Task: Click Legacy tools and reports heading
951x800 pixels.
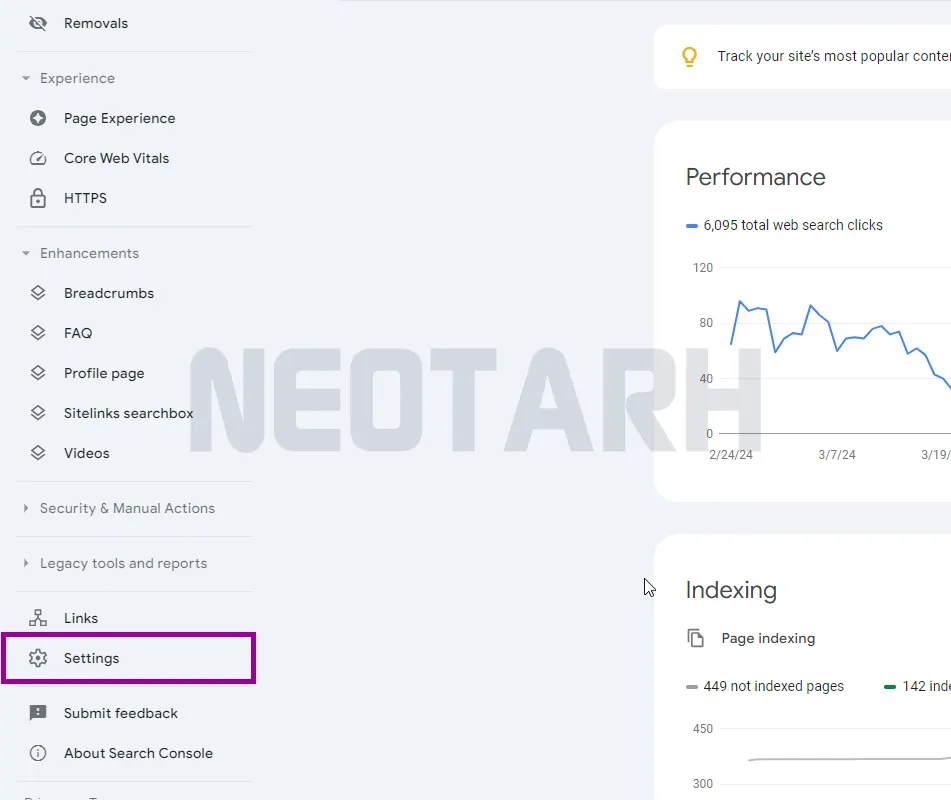Action: click(123, 563)
